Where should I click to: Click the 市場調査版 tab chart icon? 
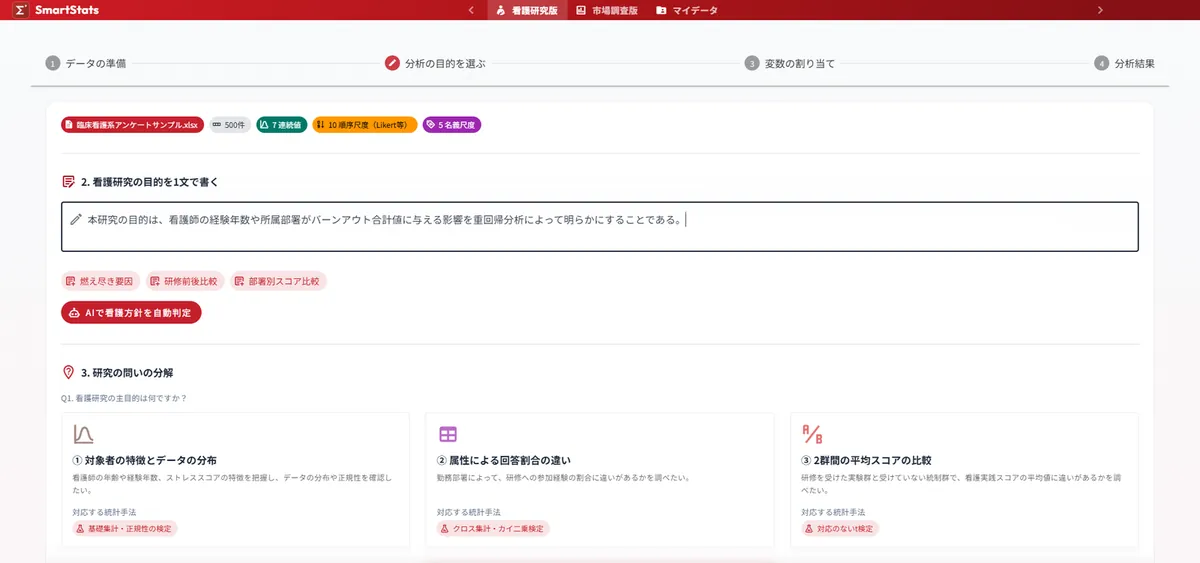[581, 10]
